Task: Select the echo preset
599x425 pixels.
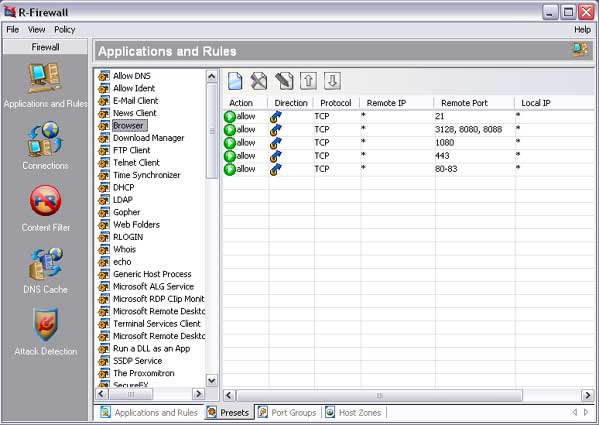Action: pyautogui.click(x=122, y=262)
